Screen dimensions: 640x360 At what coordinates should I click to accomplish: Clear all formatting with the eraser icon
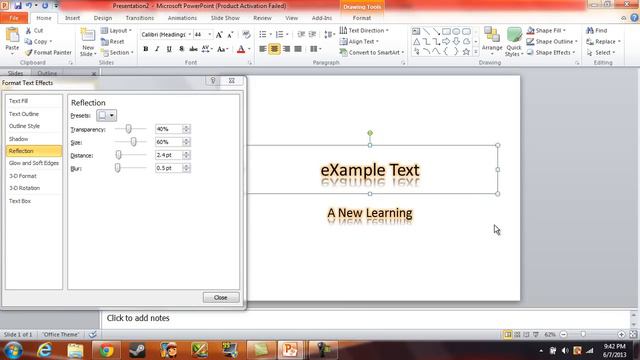(246, 35)
